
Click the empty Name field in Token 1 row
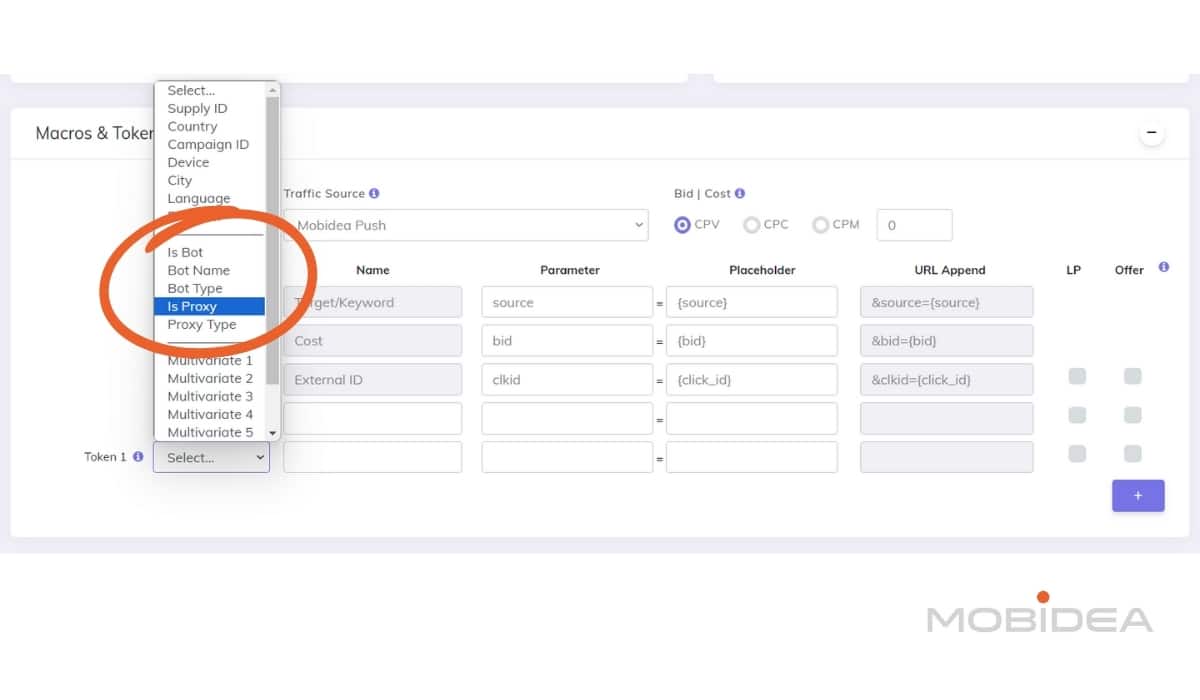click(373, 457)
